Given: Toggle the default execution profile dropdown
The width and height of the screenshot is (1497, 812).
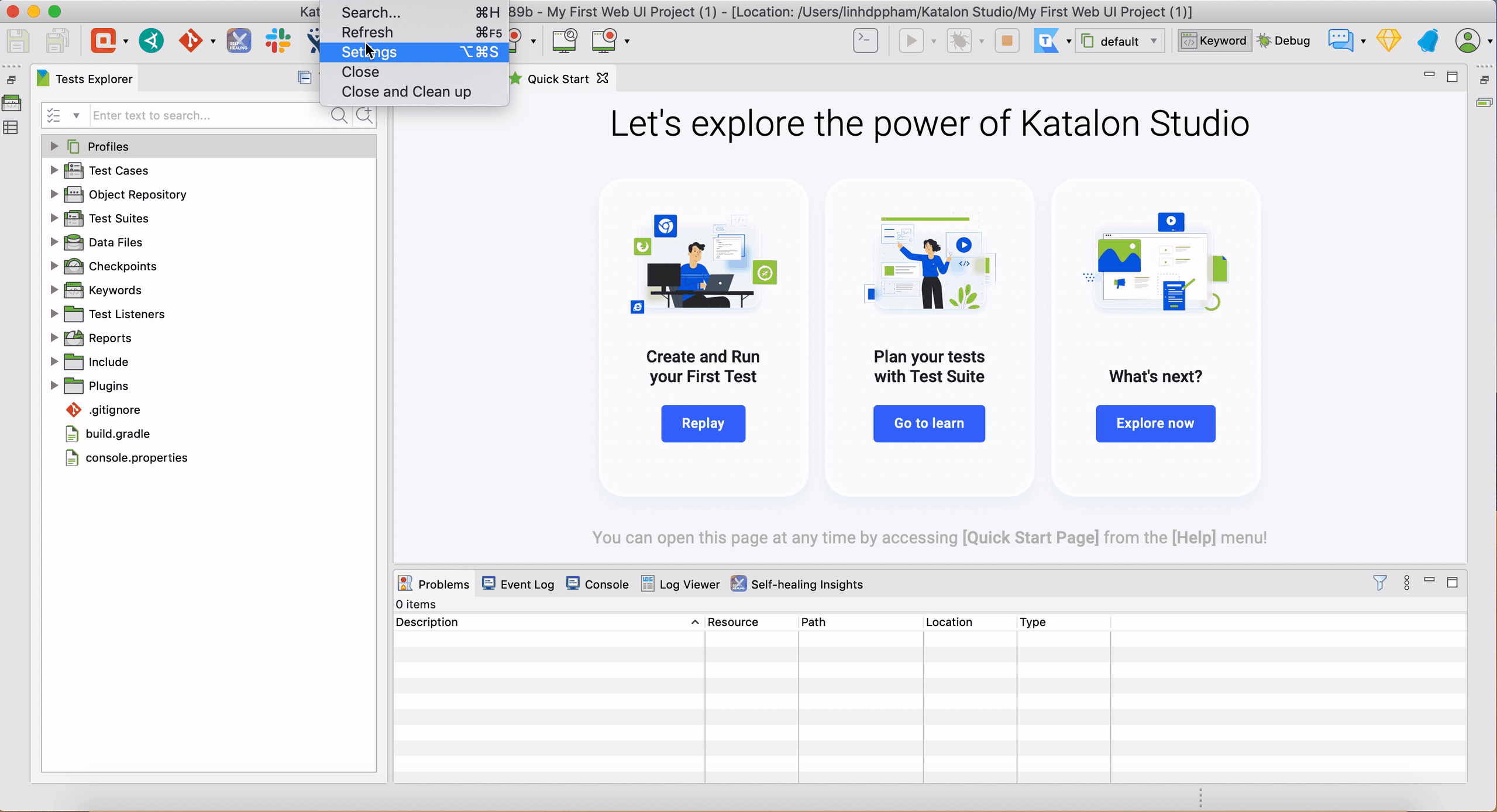Looking at the screenshot, I should tap(1154, 40).
